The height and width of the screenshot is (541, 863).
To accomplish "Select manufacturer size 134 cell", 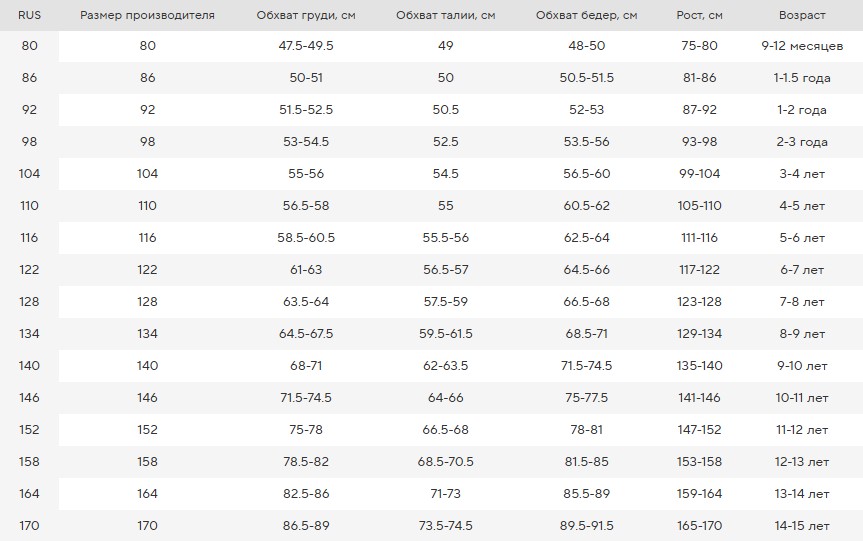I will coord(148,334).
